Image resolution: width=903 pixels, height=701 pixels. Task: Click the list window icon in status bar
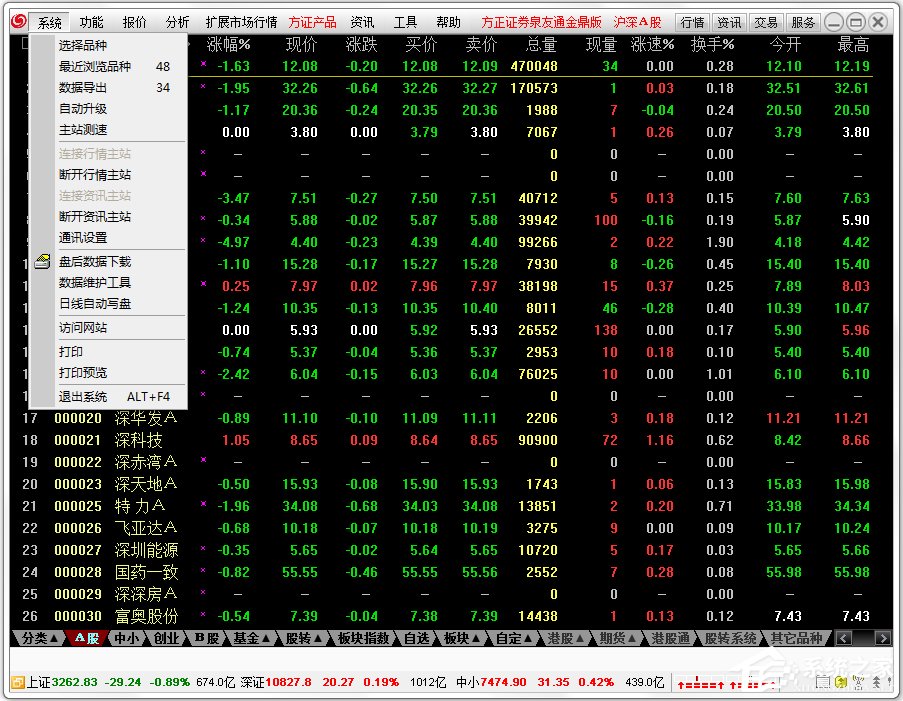tap(823, 682)
